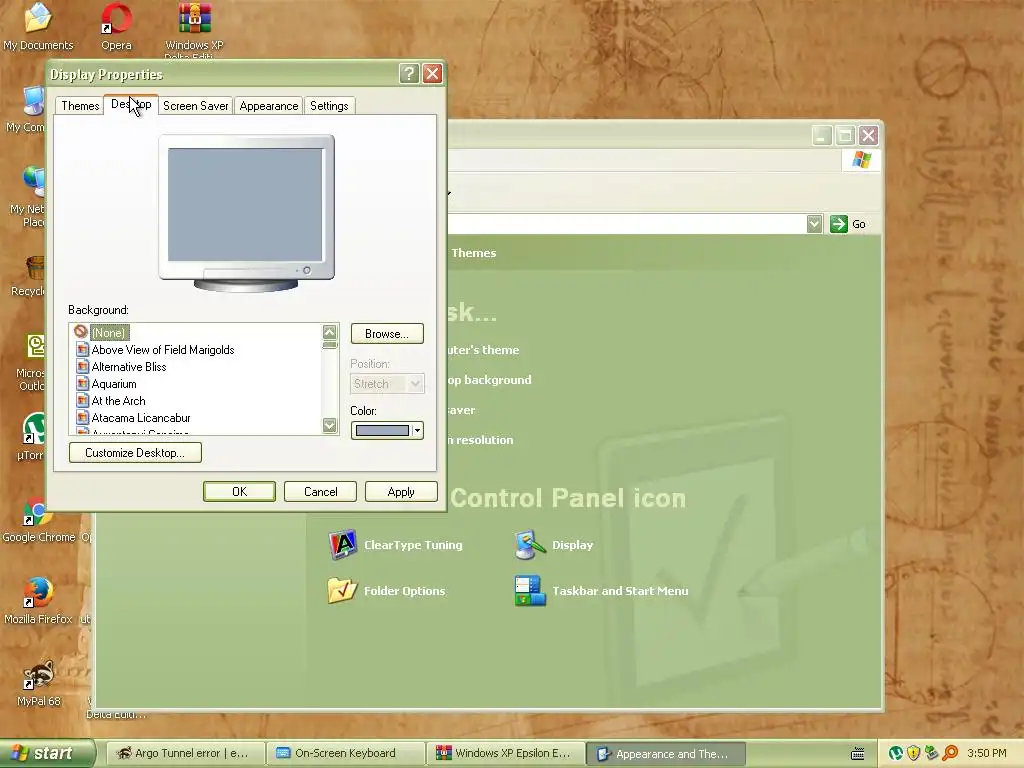Screen dimensions: 1024x768
Task: Open the Settings tab in Display Properties
Action: (329, 106)
